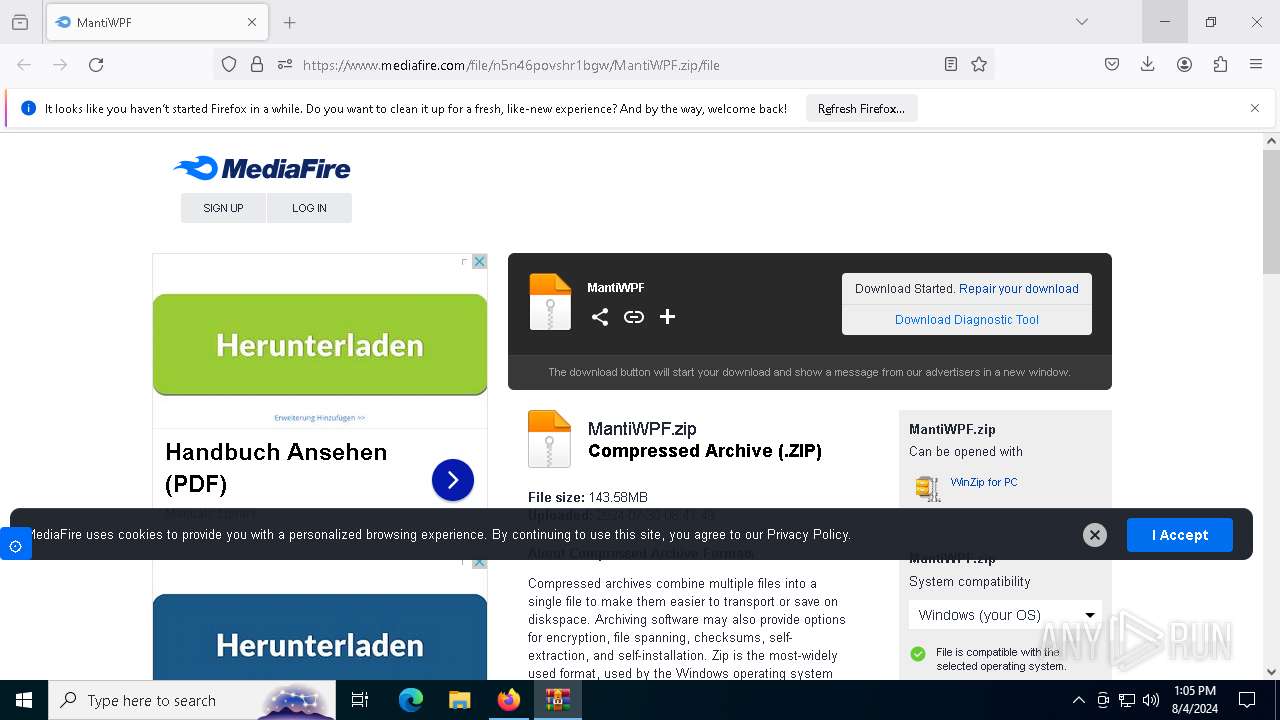The image size is (1280, 720).
Task: Click the LOG IN button
Action: pyautogui.click(x=309, y=208)
